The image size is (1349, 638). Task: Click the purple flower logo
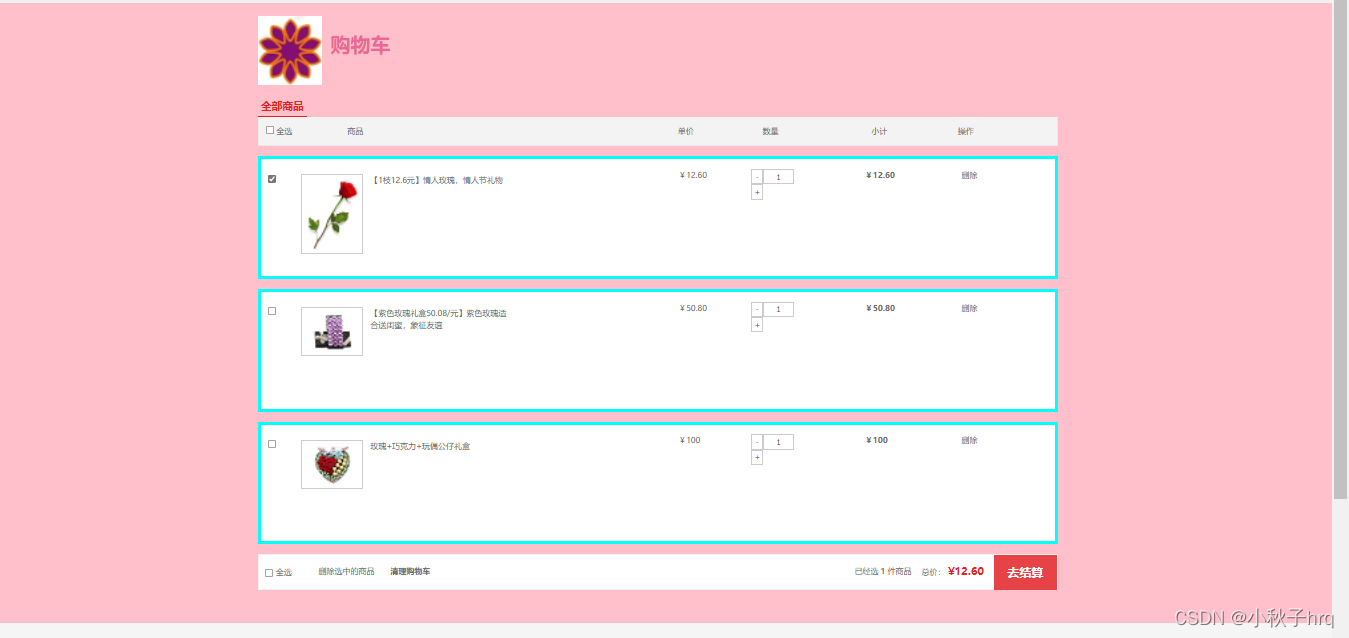[290, 50]
